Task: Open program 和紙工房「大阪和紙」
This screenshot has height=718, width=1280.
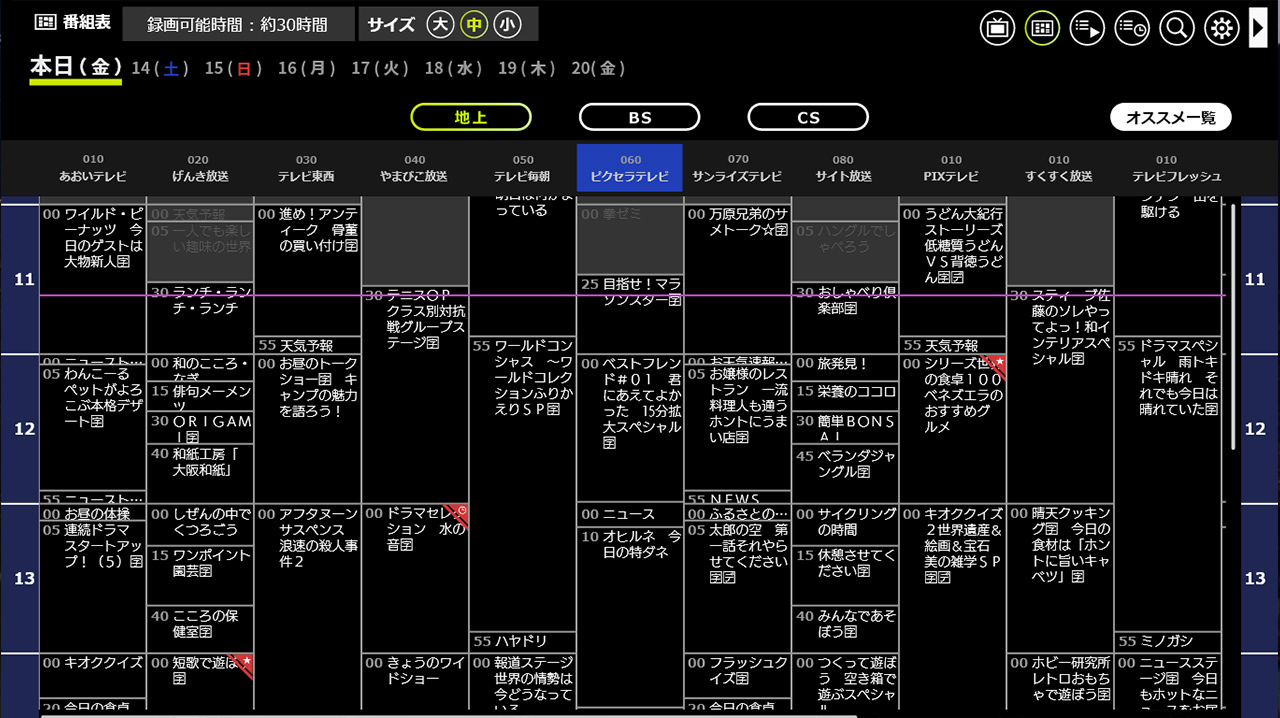Action: tap(200, 474)
